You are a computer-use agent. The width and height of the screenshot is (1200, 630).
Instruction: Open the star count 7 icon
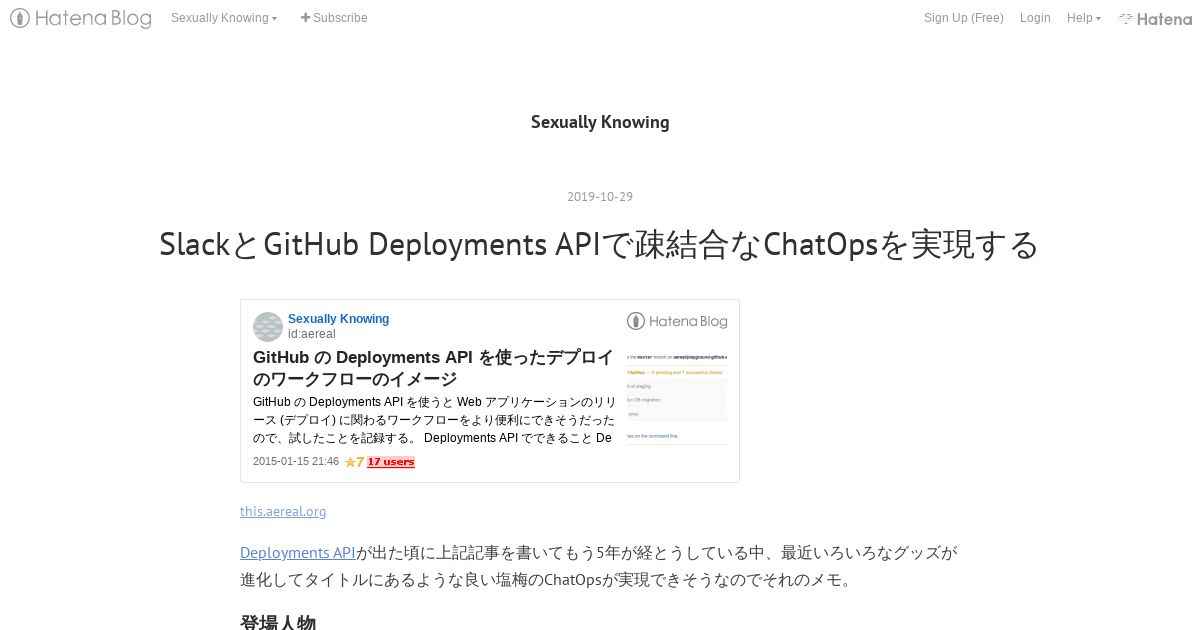pos(354,462)
